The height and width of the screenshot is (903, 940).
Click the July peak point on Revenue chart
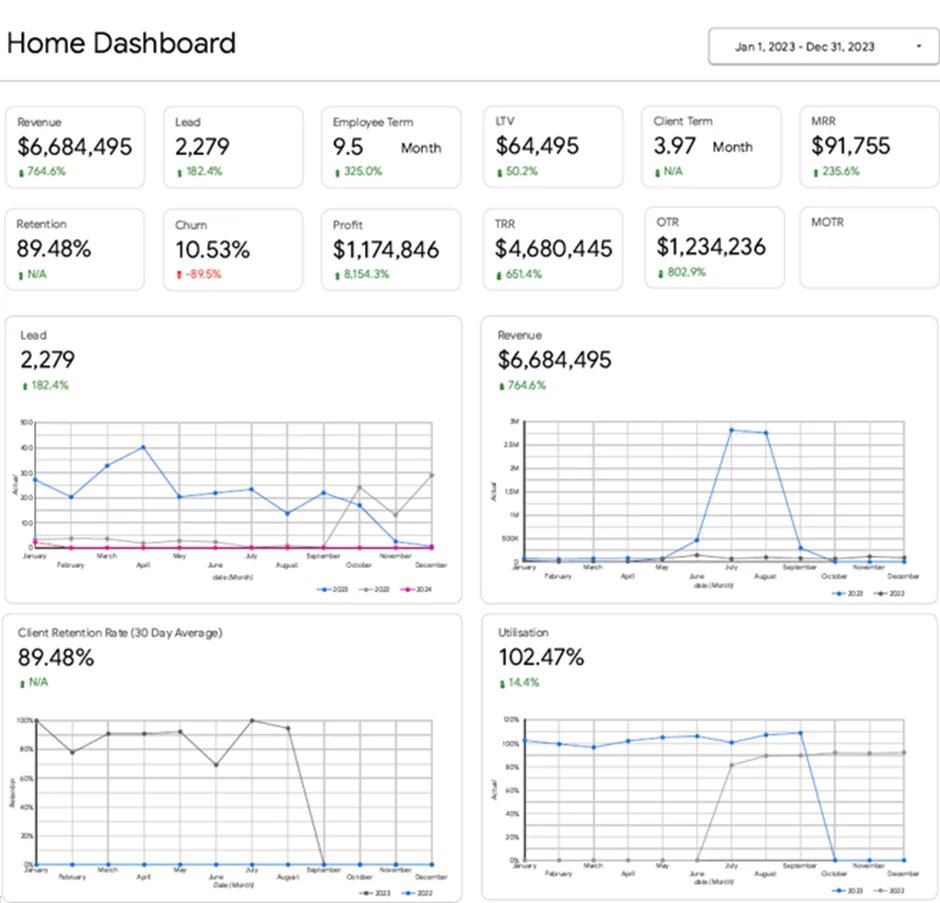[x=733, y=430]
